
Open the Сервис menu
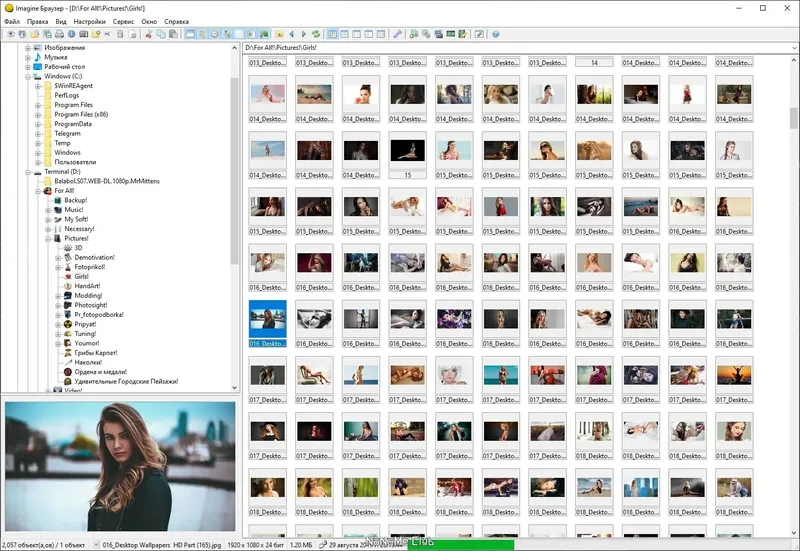(123, 21)
